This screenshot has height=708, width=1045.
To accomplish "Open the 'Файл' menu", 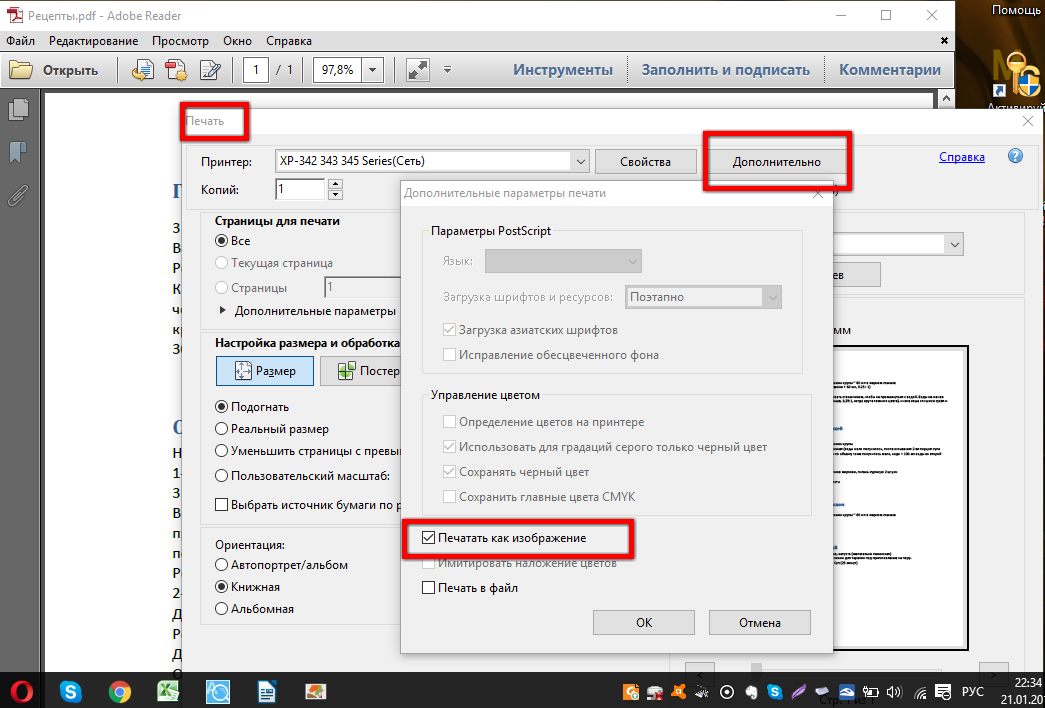I will (x=21, y=41).
